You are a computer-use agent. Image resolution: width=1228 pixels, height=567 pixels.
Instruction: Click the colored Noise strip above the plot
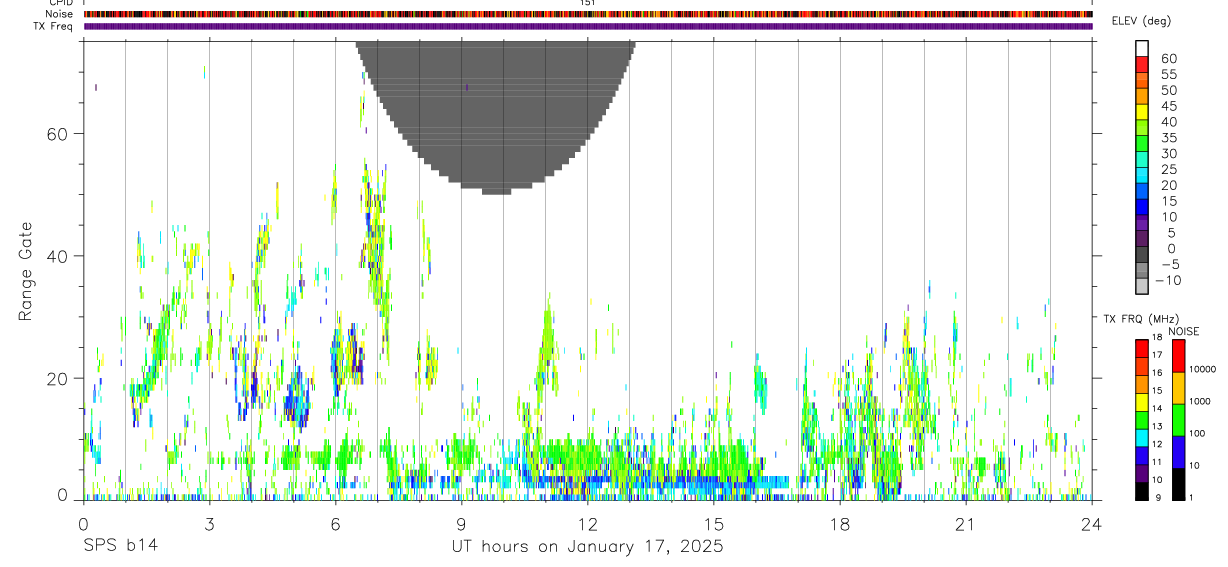click(588, 14)
